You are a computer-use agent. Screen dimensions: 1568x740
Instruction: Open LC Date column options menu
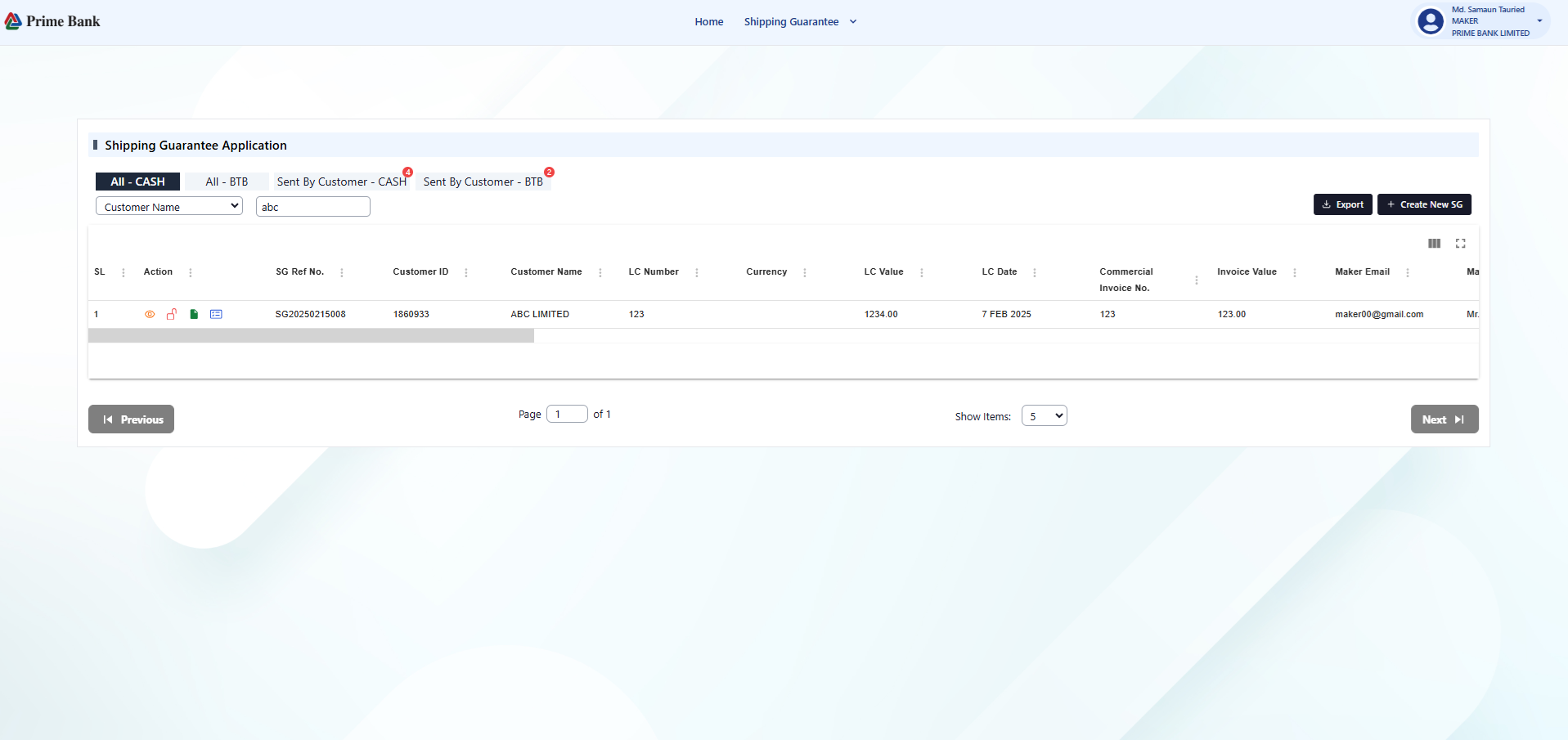(x=1035, y=273)
